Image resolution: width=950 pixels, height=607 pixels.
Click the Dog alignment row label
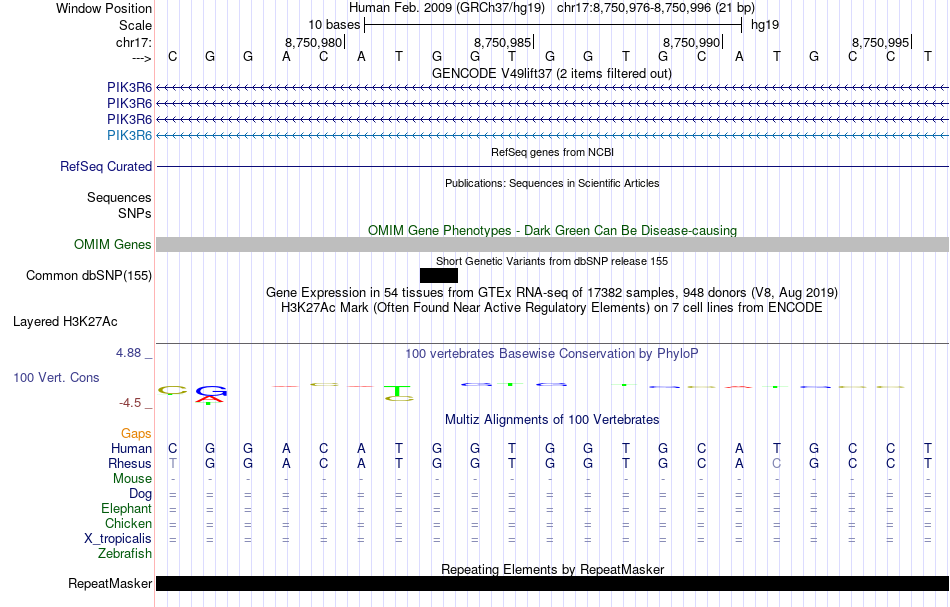(140, 494)
